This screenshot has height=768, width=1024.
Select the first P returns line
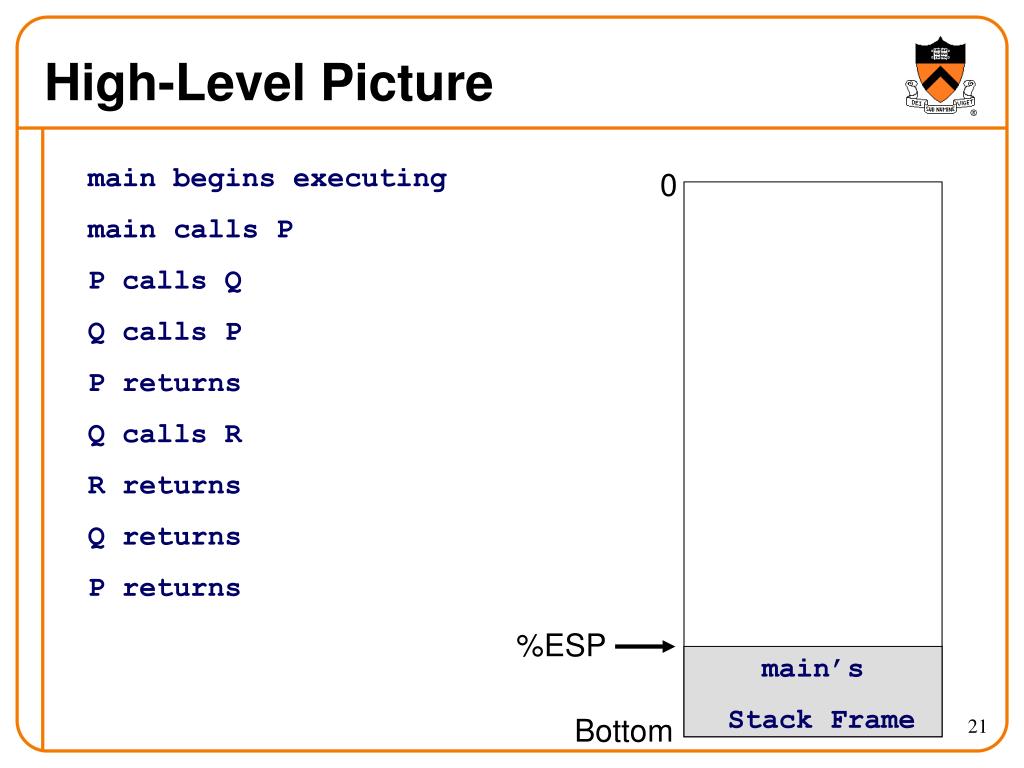pyautogui.click(x=164, y=383)
